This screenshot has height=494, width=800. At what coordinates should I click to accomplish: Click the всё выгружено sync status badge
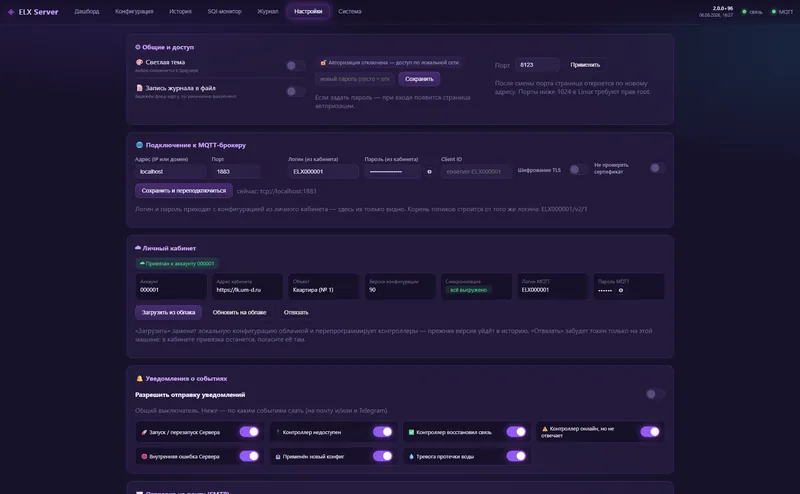click(x=468, y=290)
